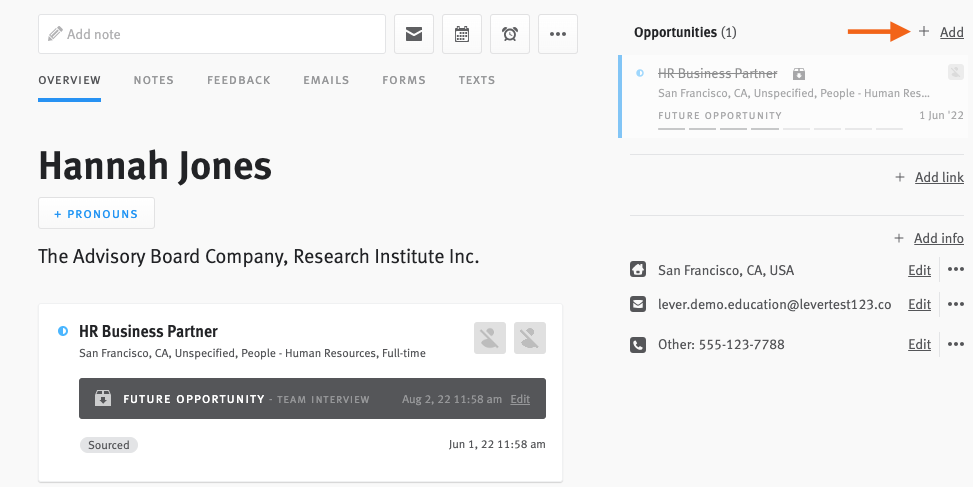The height and width of the screenshot is (487, 973).
Task: Click the alarm clock snooze icon
Action: point(510,34)
